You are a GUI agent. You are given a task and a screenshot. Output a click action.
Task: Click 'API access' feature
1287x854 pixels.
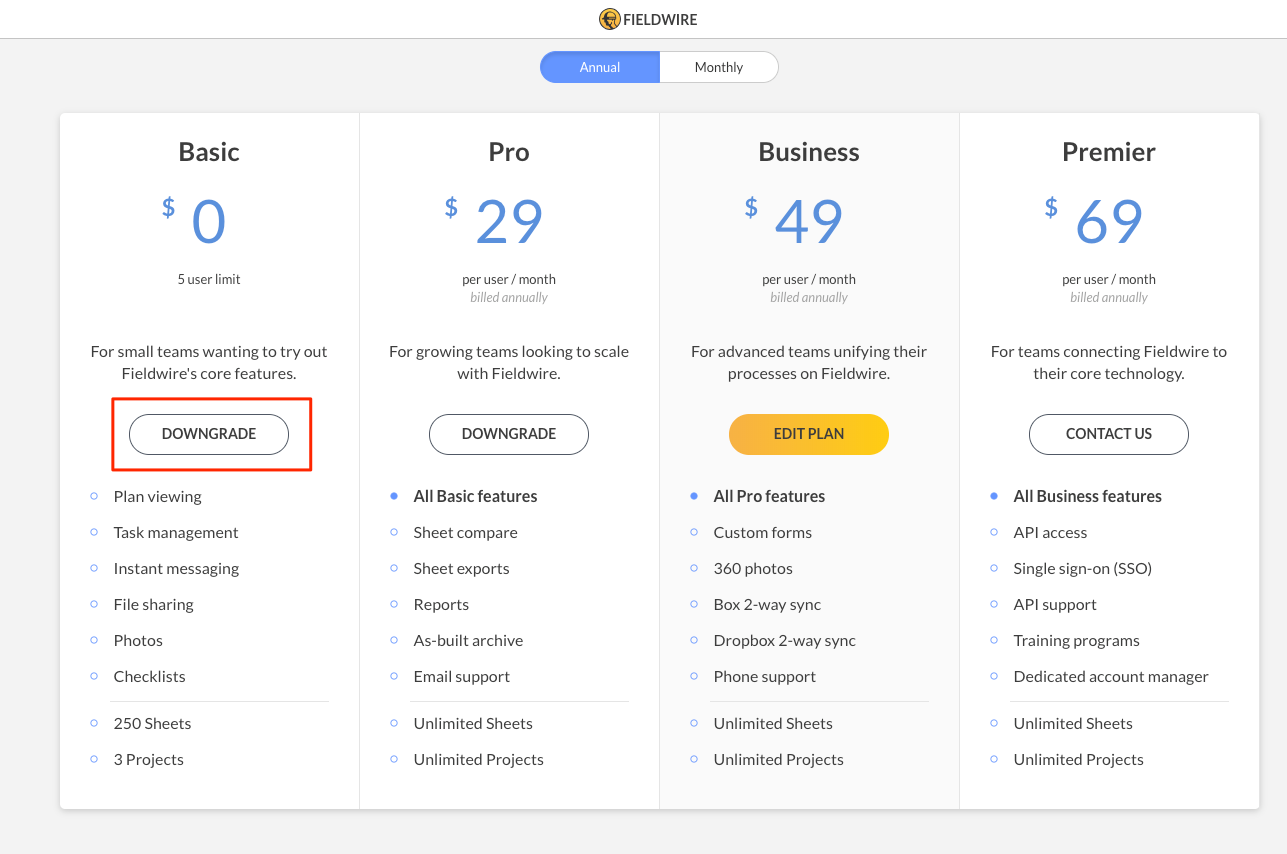[1050, 532]
